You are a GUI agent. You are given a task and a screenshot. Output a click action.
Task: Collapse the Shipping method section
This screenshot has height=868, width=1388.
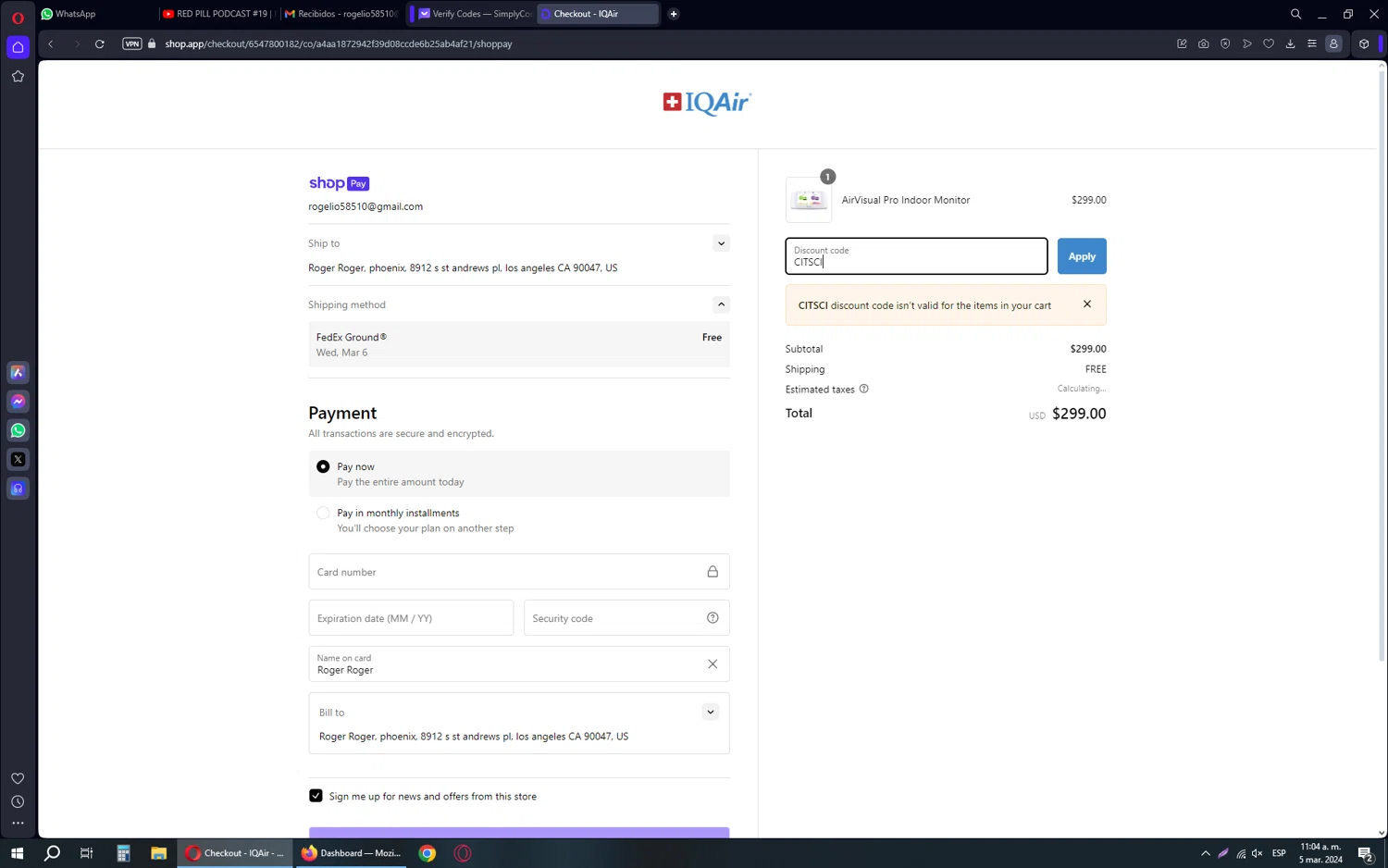(721, 304)
